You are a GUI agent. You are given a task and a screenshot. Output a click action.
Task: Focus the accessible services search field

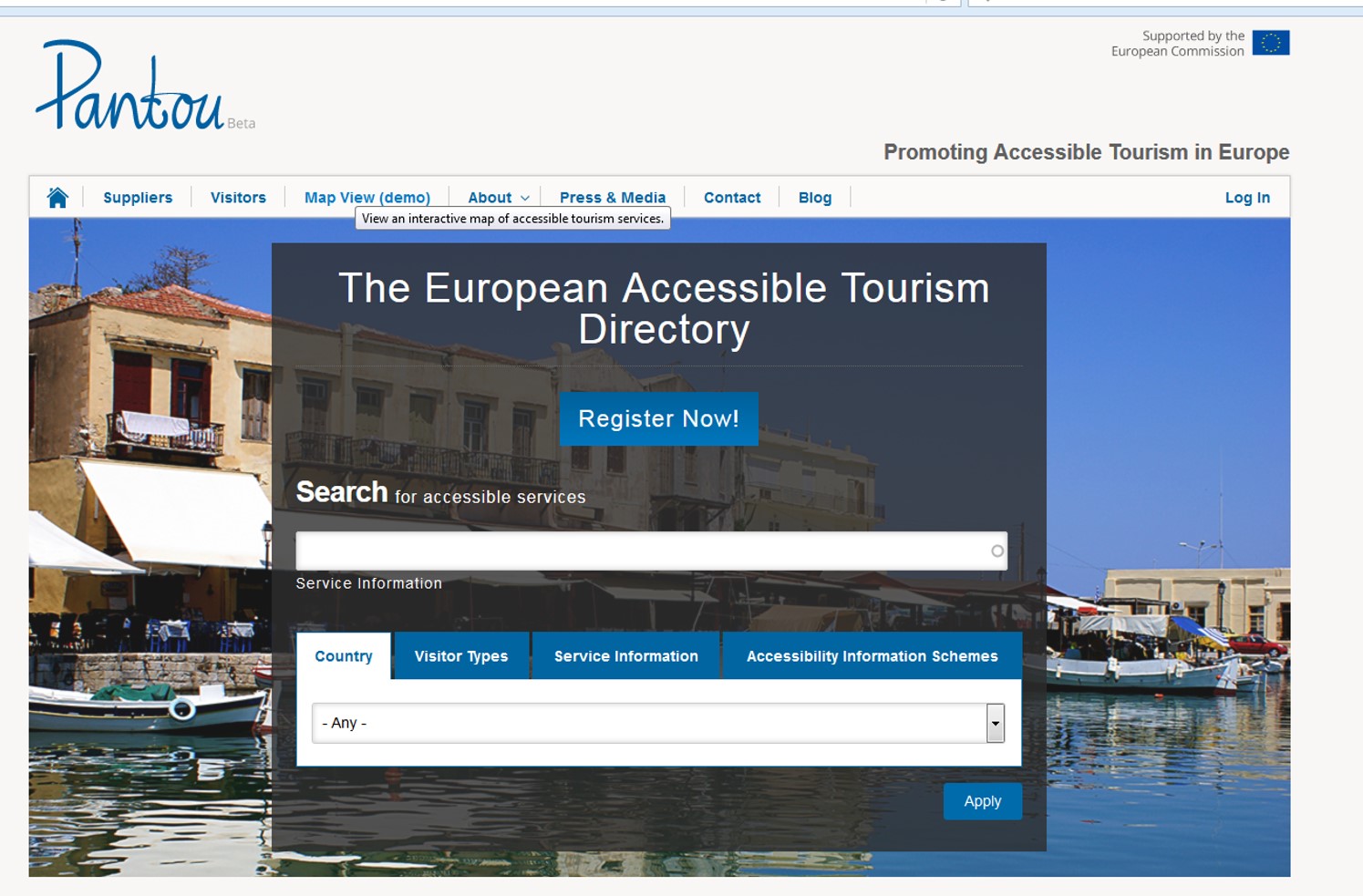point(651,551)
